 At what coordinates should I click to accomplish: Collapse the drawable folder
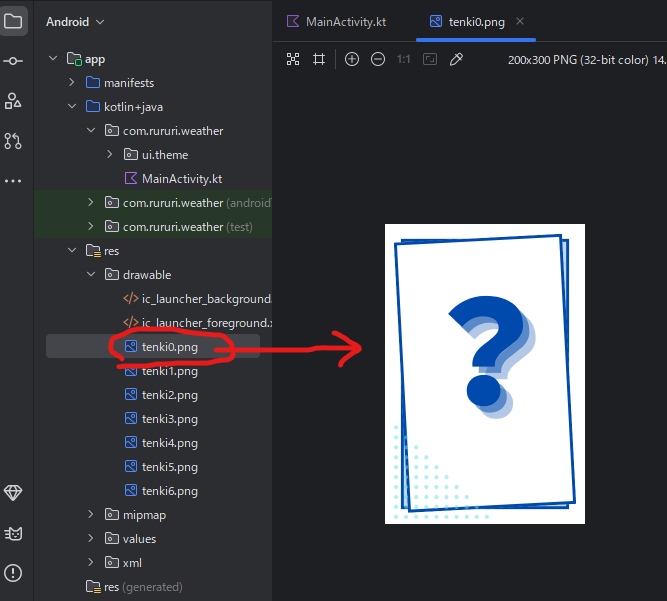click(91, 274)
